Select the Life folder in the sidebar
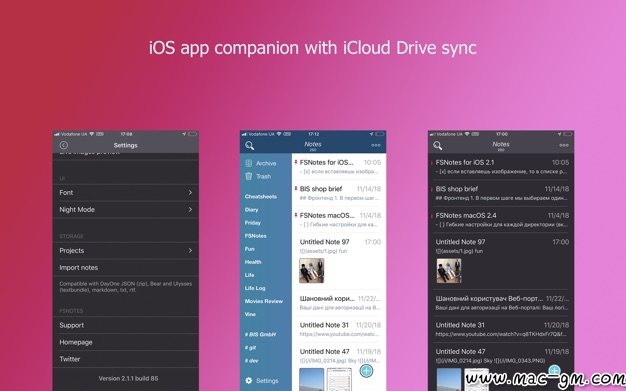Image resolution: width=626 pixels, height=391 pixels. pos(250,275)
